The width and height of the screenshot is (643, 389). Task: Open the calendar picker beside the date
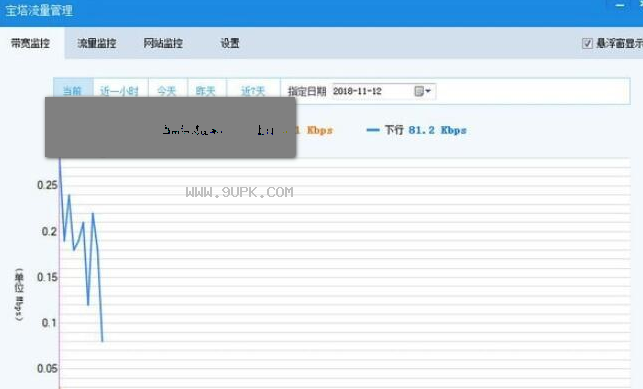coord(422,91)
